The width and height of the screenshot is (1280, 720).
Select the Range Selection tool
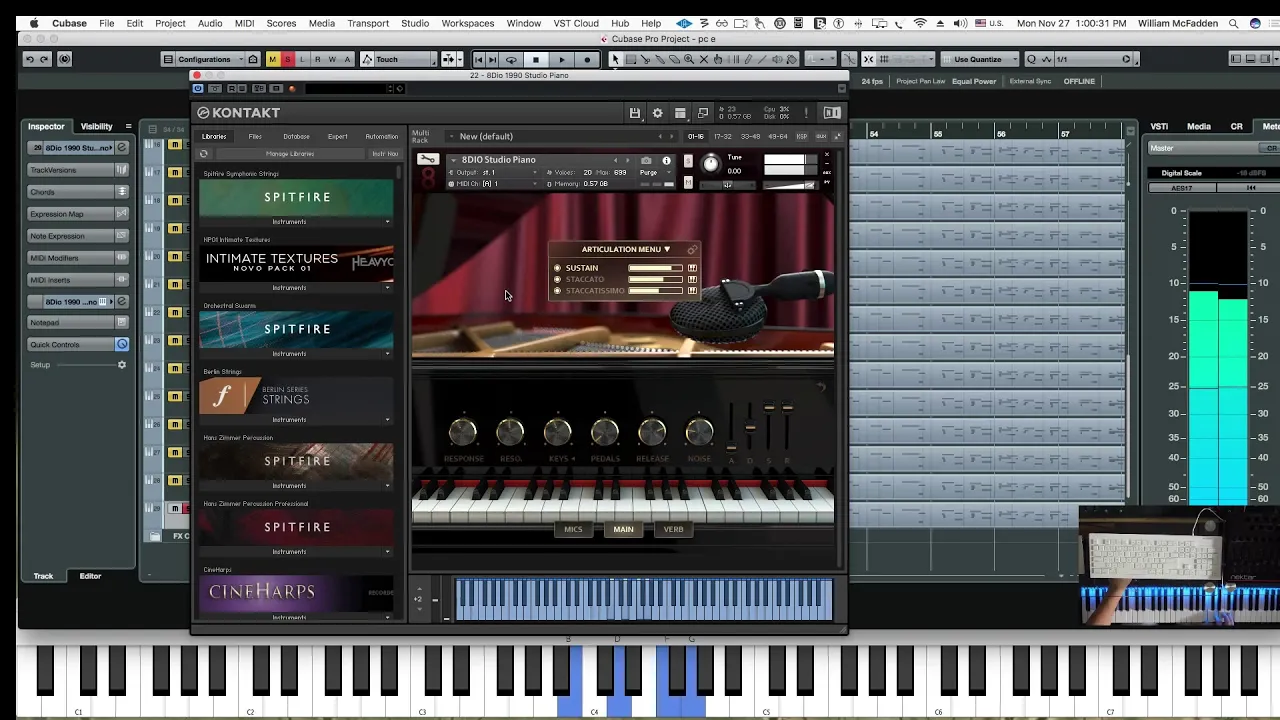[630, 59]
